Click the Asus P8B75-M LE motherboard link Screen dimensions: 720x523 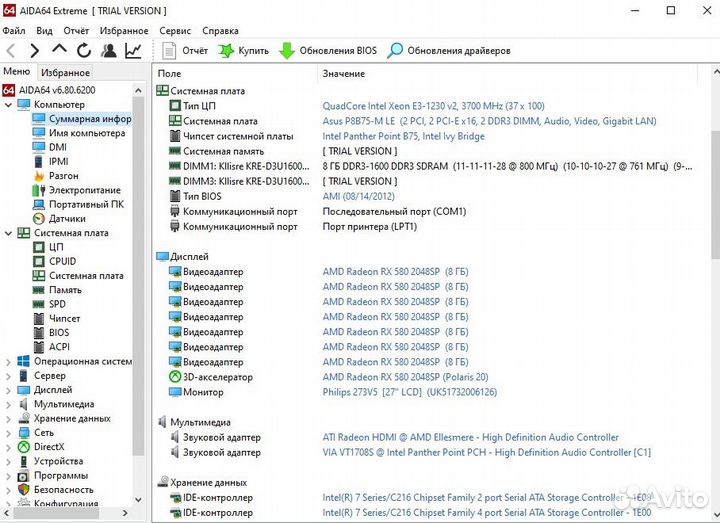pos(489,121)
